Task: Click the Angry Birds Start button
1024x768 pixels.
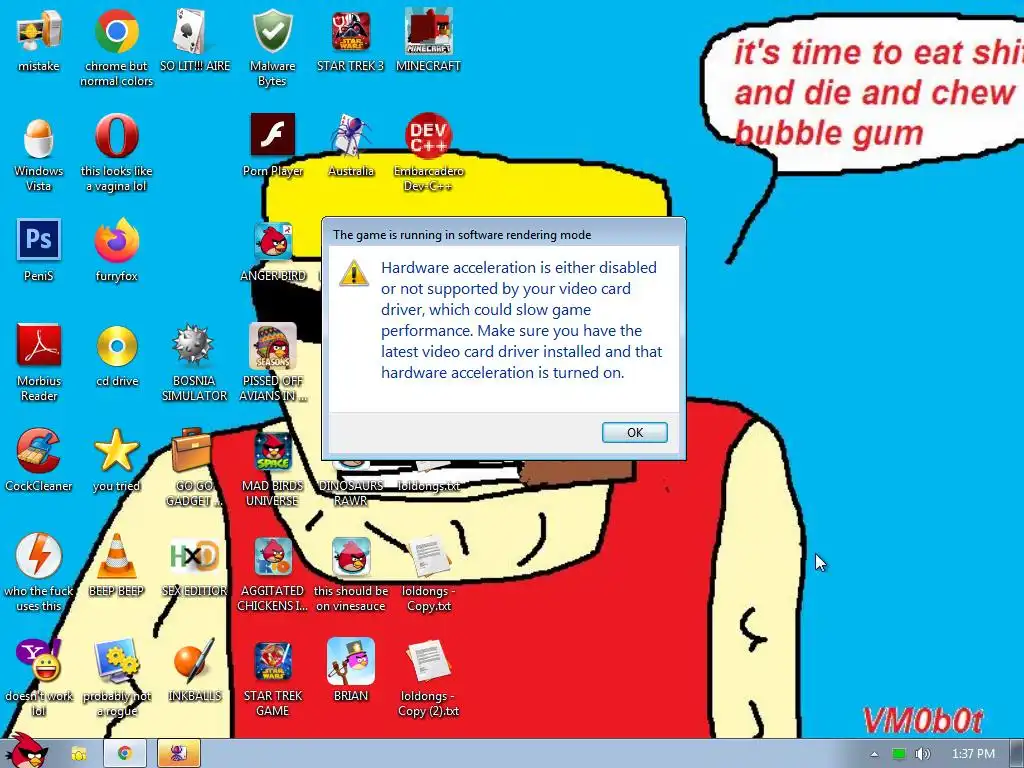Action: pos(26,751)
